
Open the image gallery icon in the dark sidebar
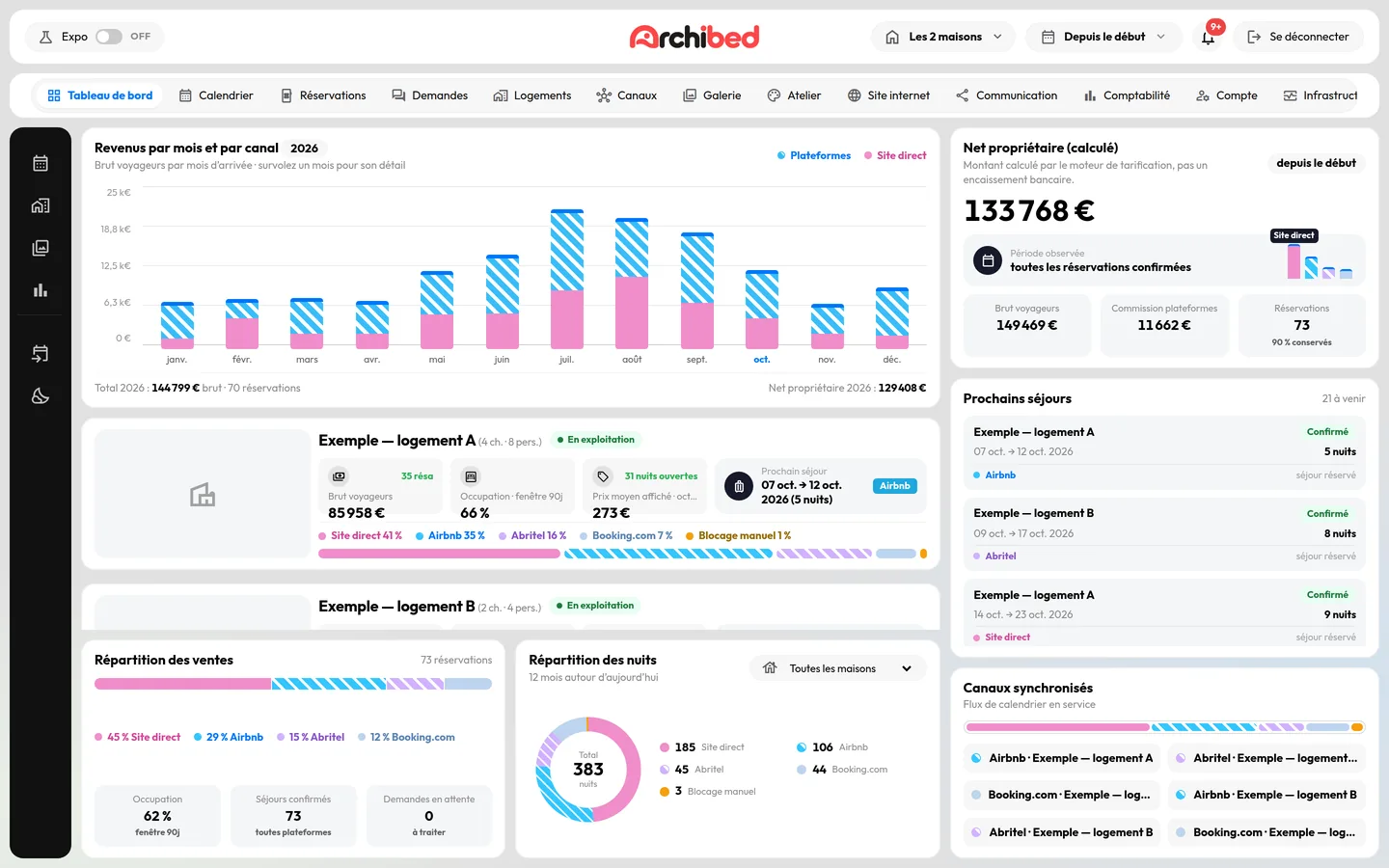41,248
